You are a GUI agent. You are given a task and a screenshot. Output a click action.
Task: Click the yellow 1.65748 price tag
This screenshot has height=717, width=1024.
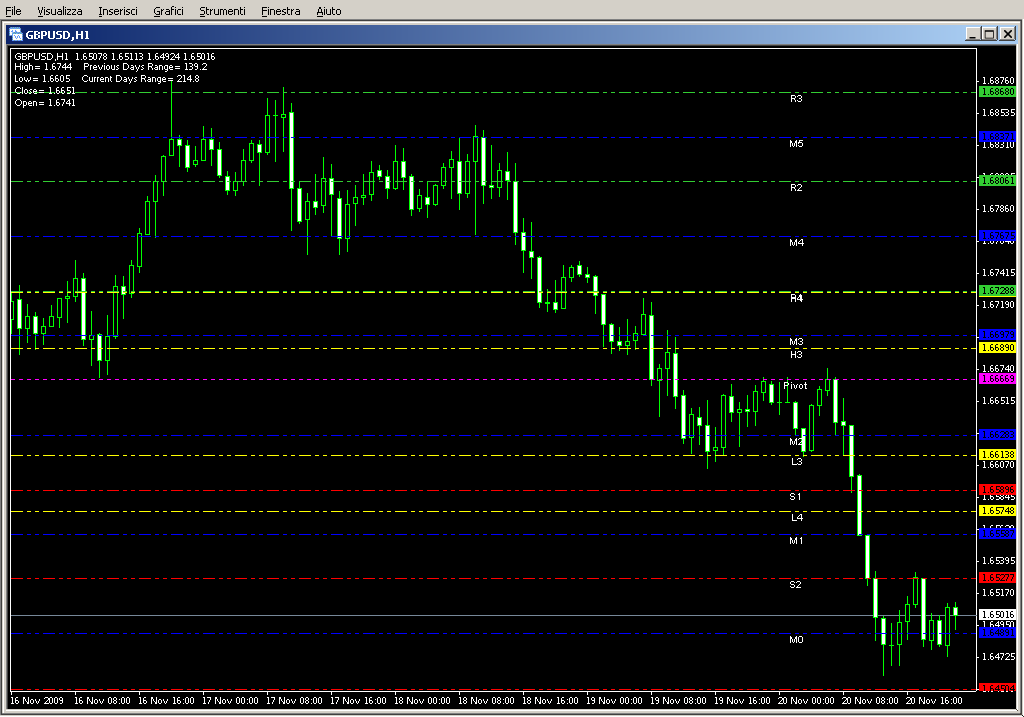point(997,511)
